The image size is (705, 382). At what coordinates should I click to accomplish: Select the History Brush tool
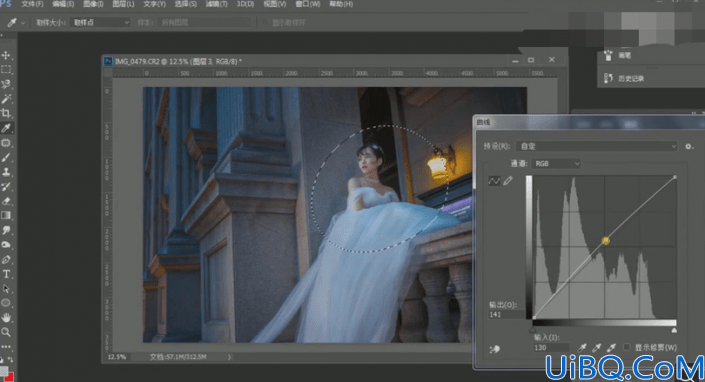click(6, 187)
